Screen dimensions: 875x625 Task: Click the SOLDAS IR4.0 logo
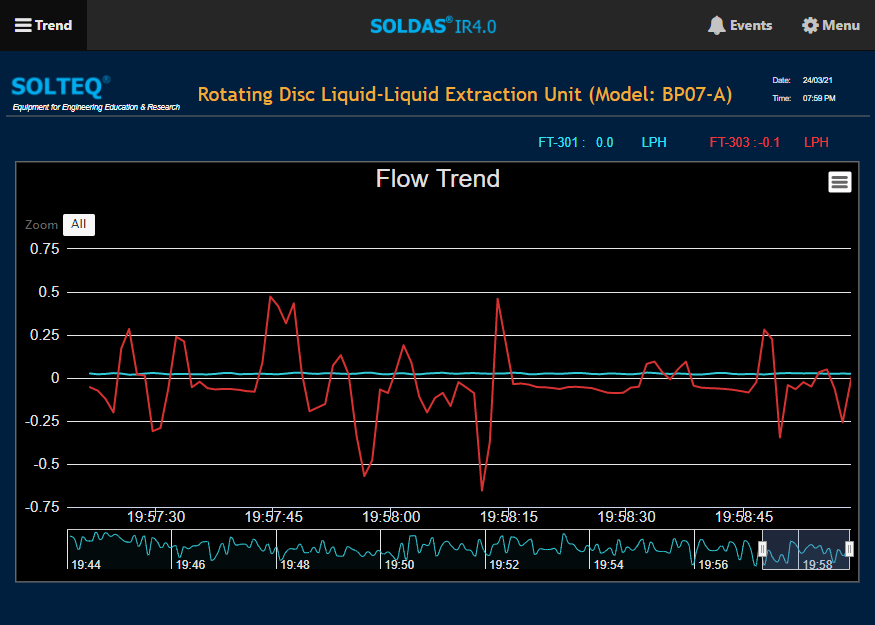(x=433, y=26)
